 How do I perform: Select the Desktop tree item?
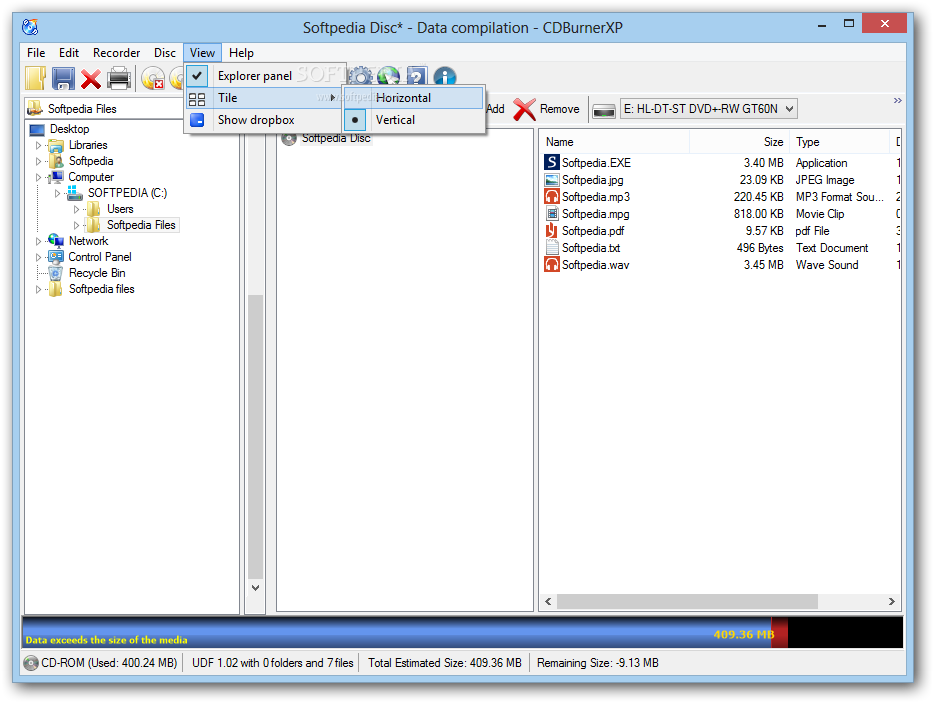coord(69,129)
